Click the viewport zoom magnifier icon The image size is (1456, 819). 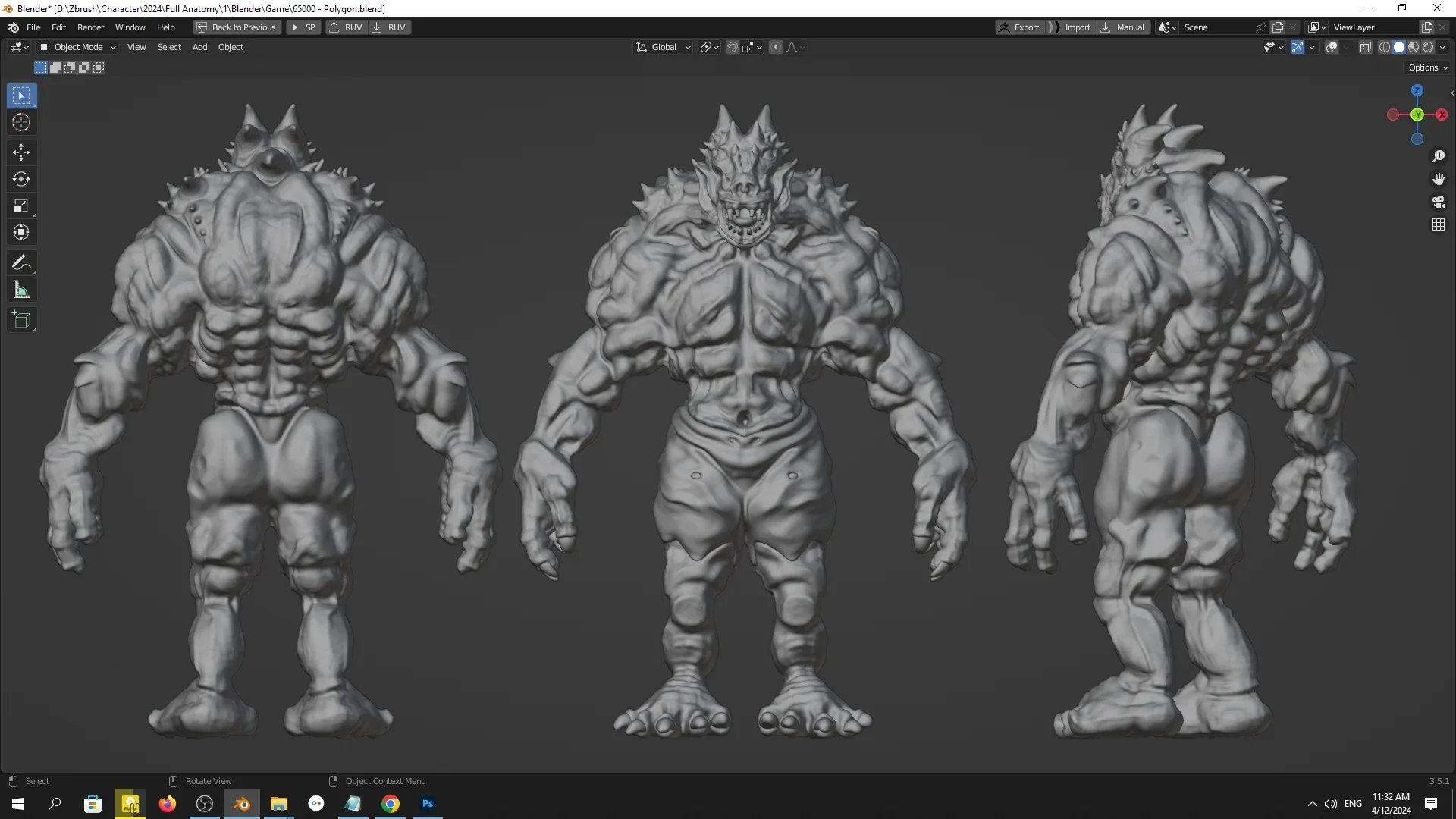[x=1439, y=156]
